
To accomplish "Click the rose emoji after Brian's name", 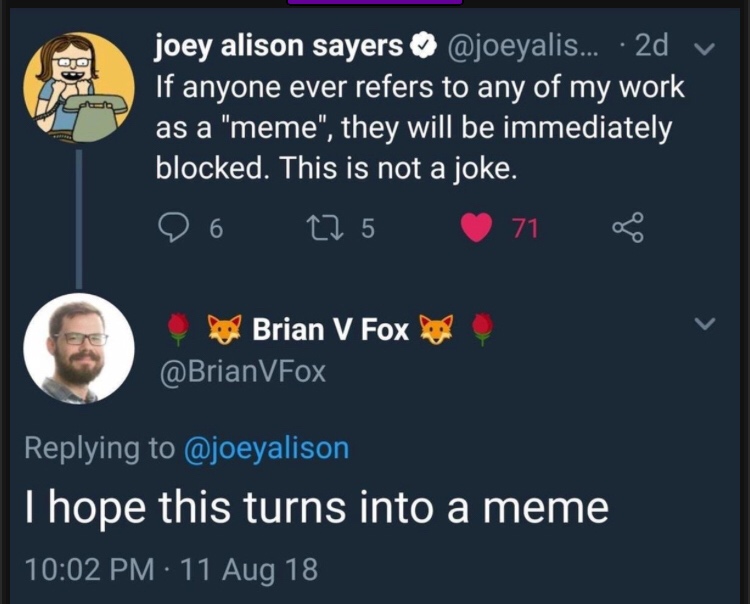I will pos(482,328).
